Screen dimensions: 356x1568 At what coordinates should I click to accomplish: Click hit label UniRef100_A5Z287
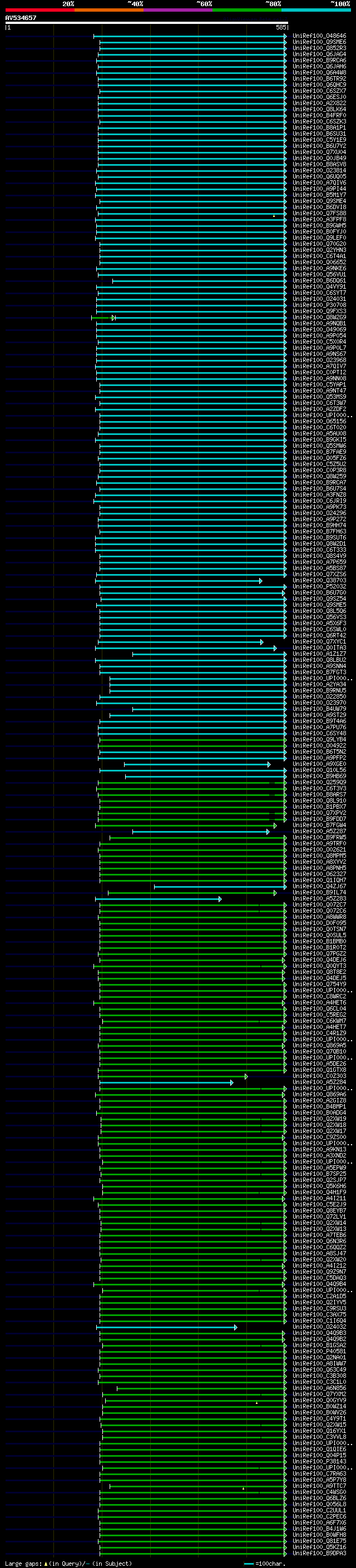pos(319,831)
